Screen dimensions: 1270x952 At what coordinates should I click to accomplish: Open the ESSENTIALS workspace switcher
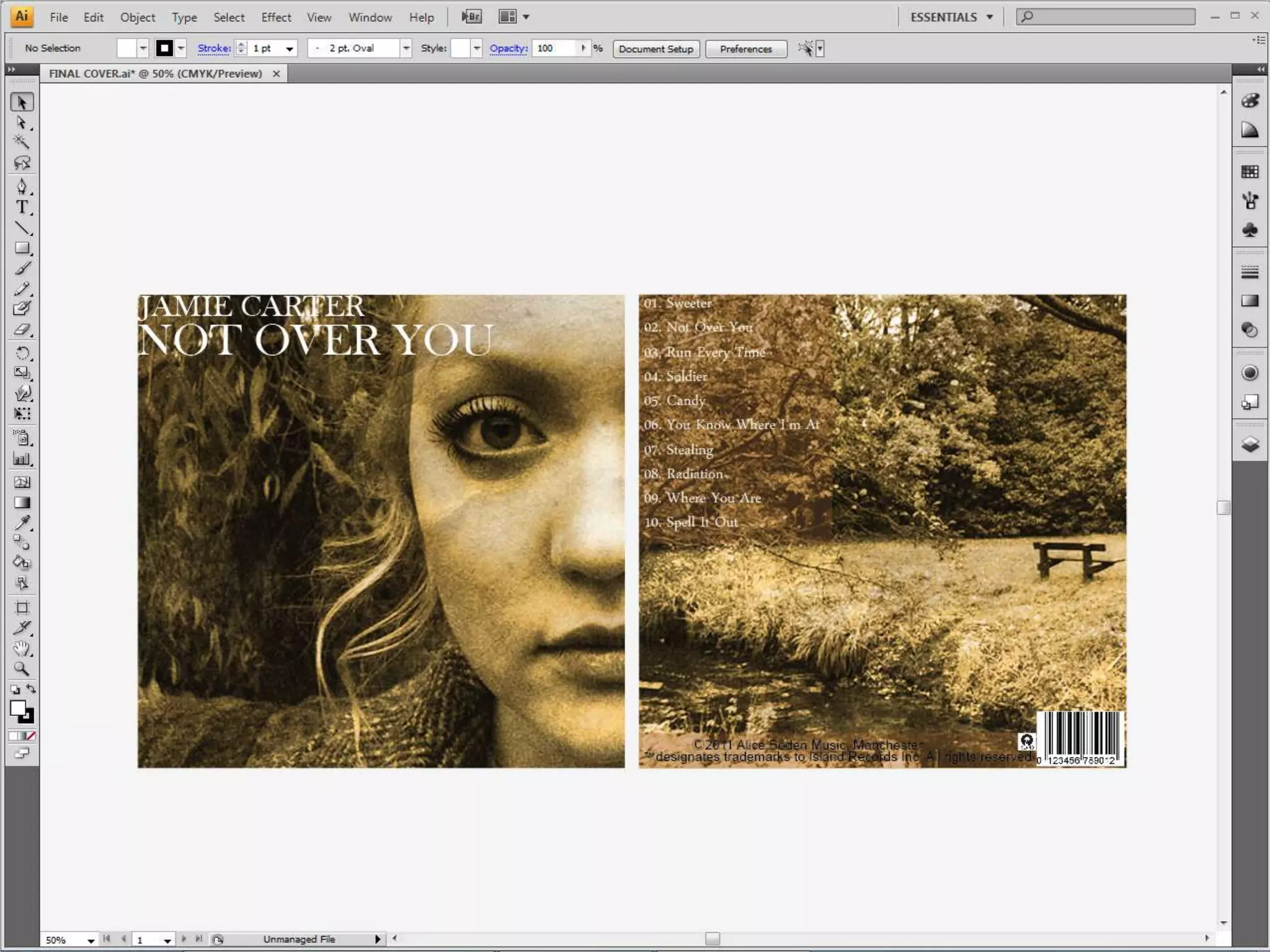coord(951,17)
